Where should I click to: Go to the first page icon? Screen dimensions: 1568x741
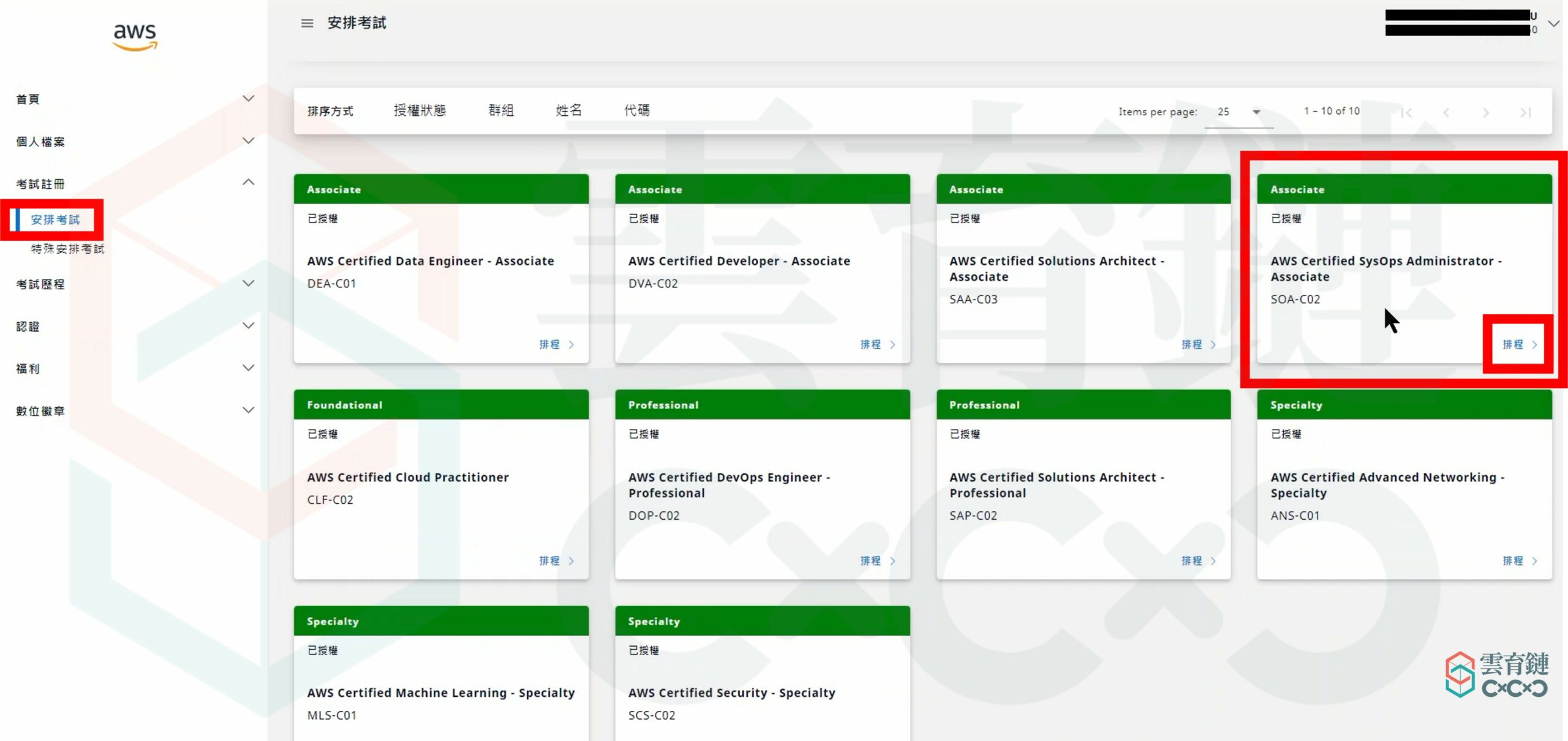1407,112
